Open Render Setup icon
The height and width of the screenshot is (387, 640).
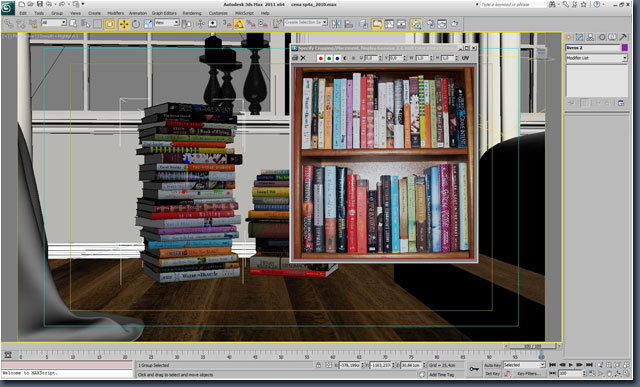coord(430,24)
